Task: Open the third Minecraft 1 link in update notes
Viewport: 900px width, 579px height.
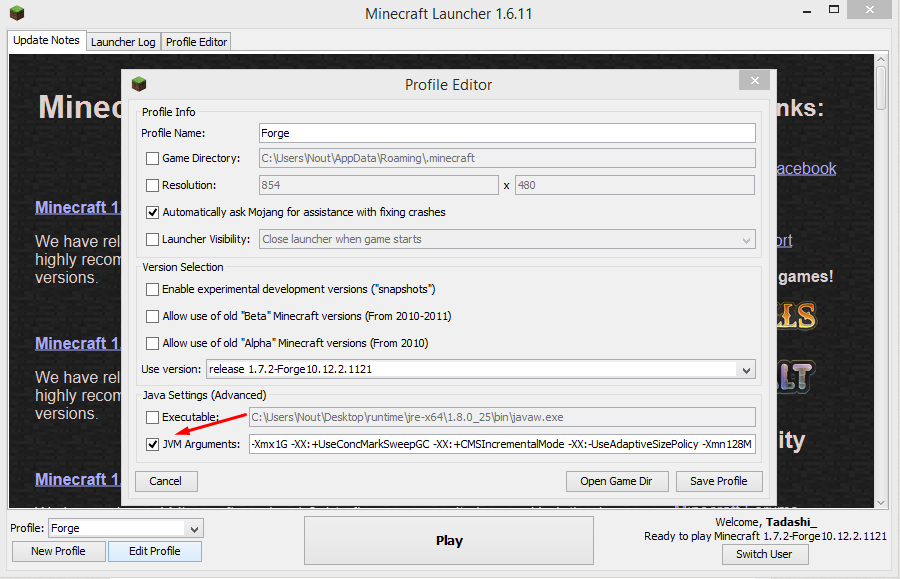Action: coord(77,479)
